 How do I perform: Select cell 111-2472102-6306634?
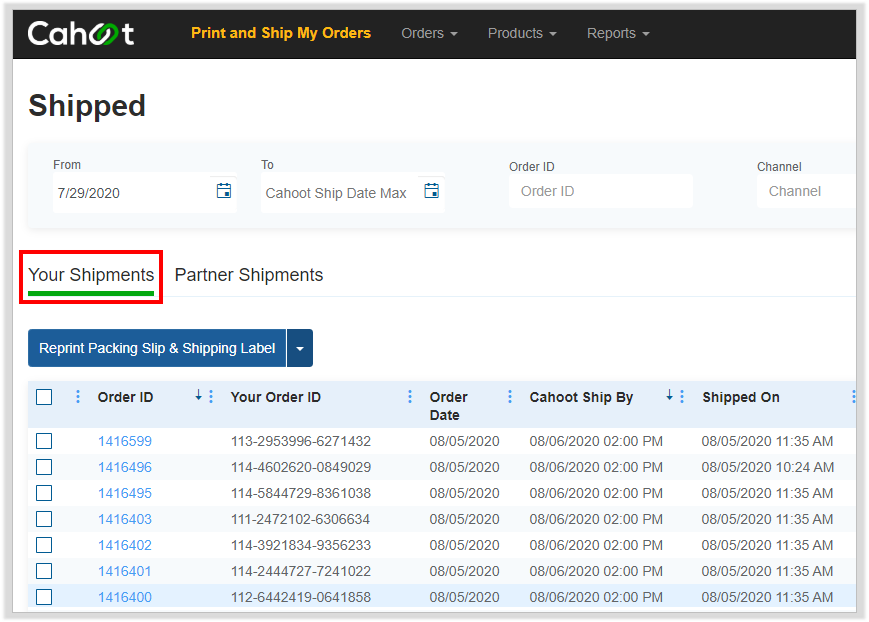coord(300,519)
